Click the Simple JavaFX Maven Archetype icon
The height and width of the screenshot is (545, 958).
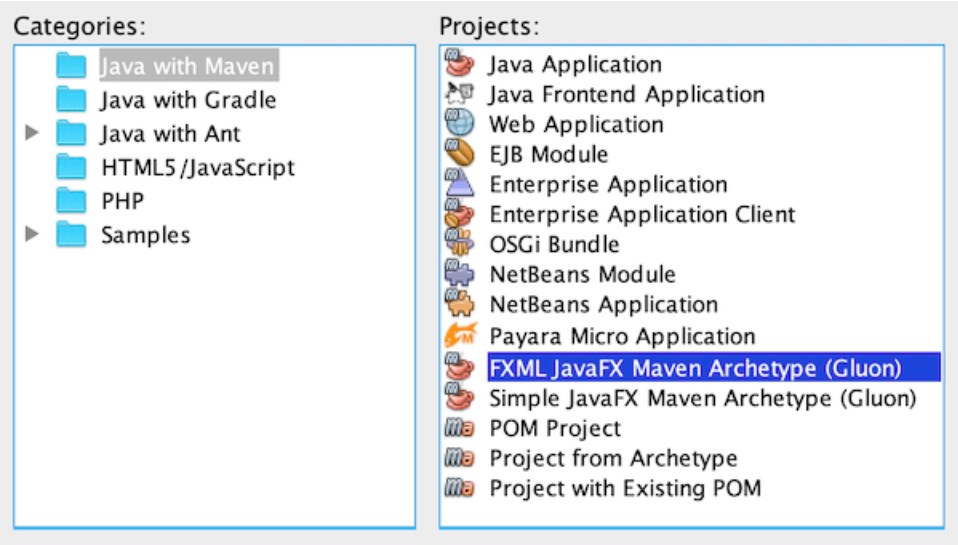tap(459, 397)
